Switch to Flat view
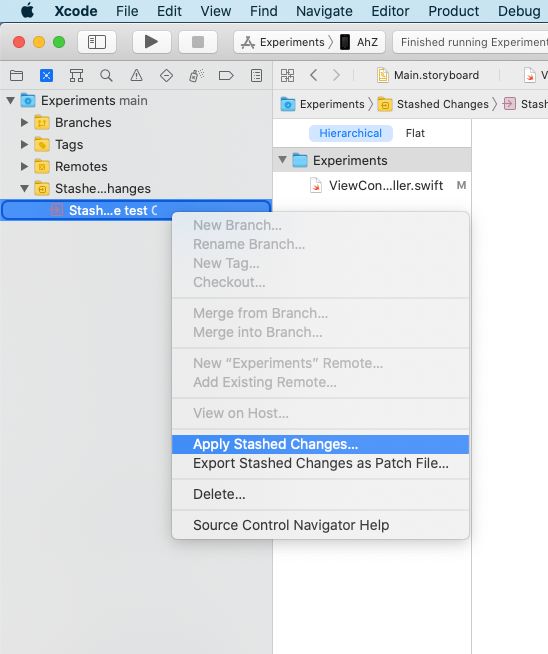The image size is (548, 654). (415, 133)
